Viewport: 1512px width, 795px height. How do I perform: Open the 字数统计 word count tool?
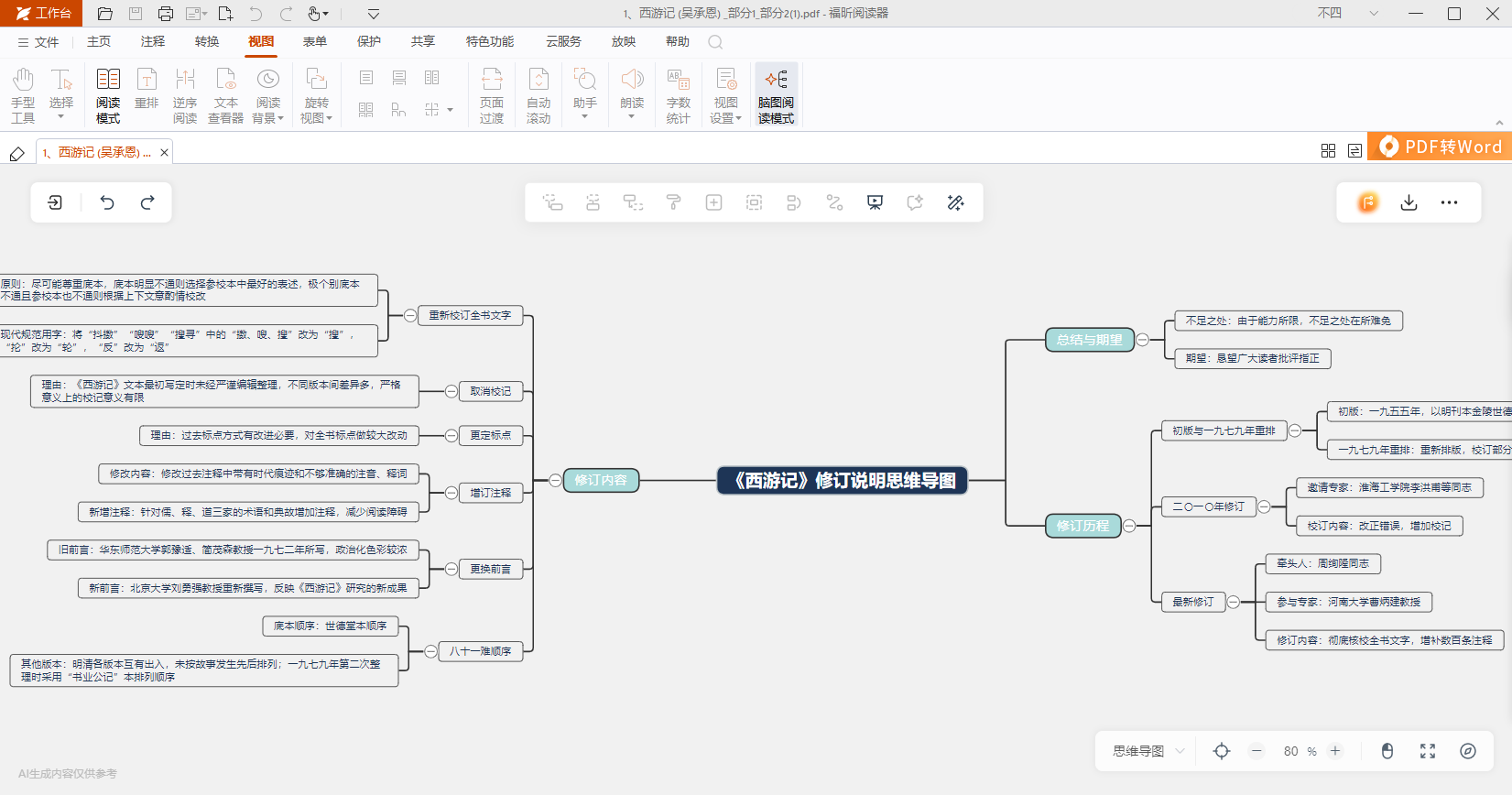pyautogui.click(x=678, y=93)
